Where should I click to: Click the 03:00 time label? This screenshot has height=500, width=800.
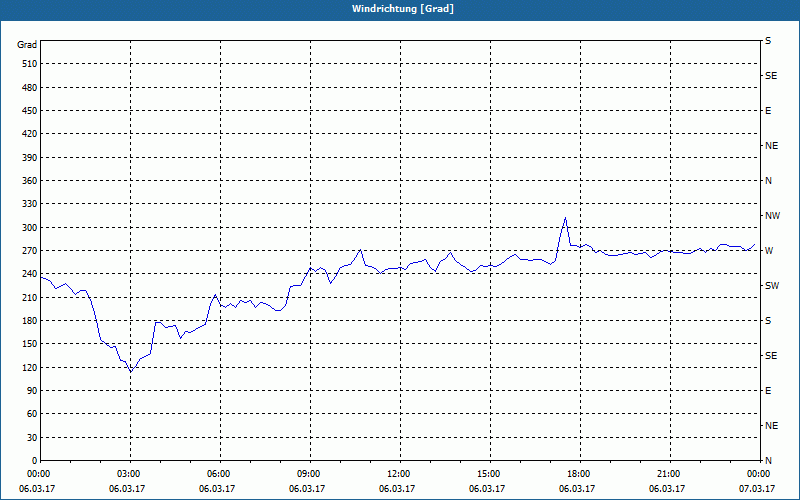(x=130, y=474)
